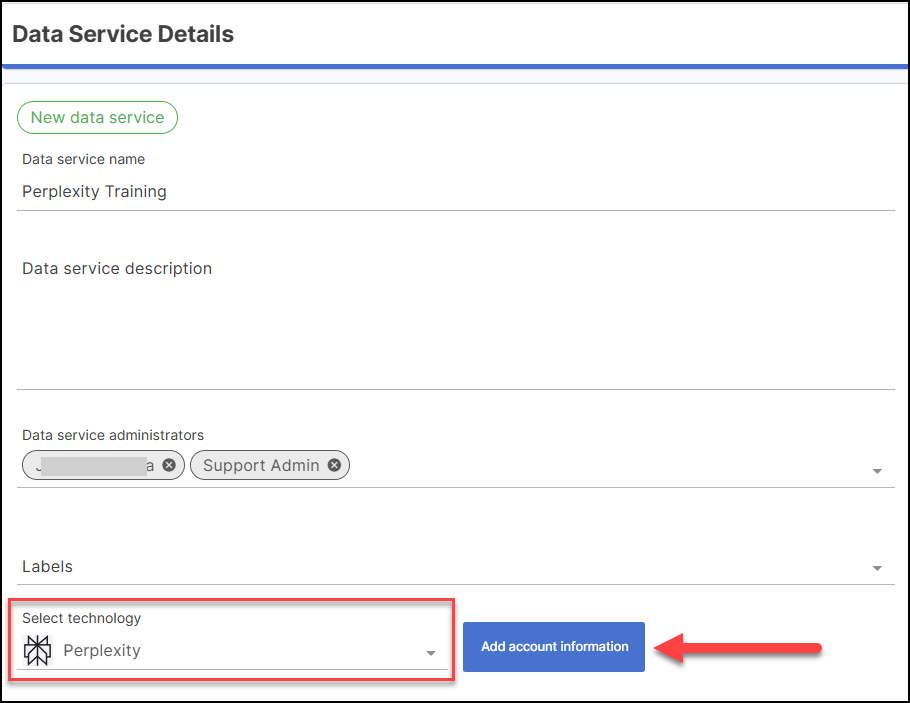
Task: Click the Labels field text
Action: pyautogui.click(x=48, y=566)
